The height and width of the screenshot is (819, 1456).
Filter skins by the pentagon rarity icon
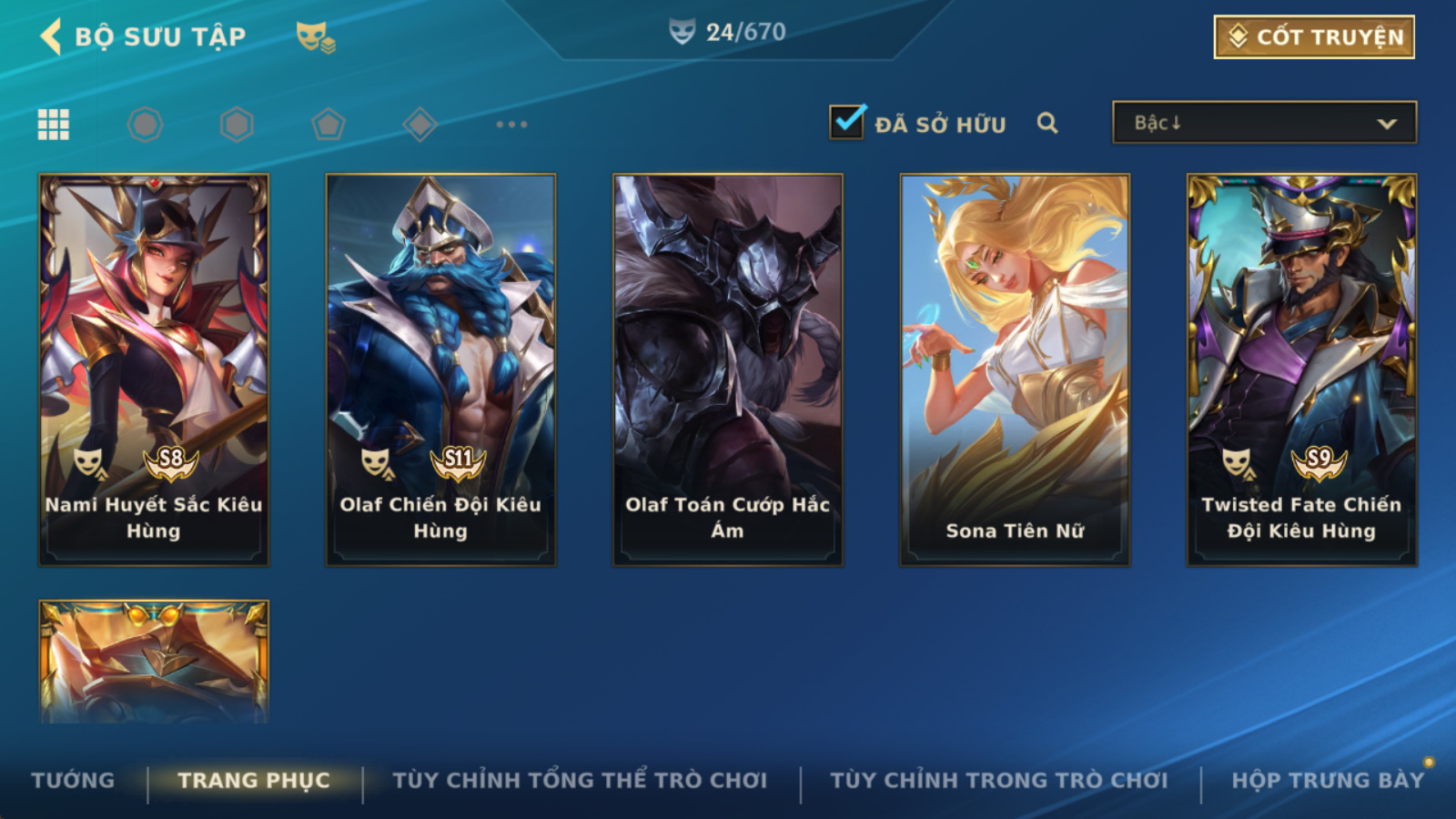[329, 125]
